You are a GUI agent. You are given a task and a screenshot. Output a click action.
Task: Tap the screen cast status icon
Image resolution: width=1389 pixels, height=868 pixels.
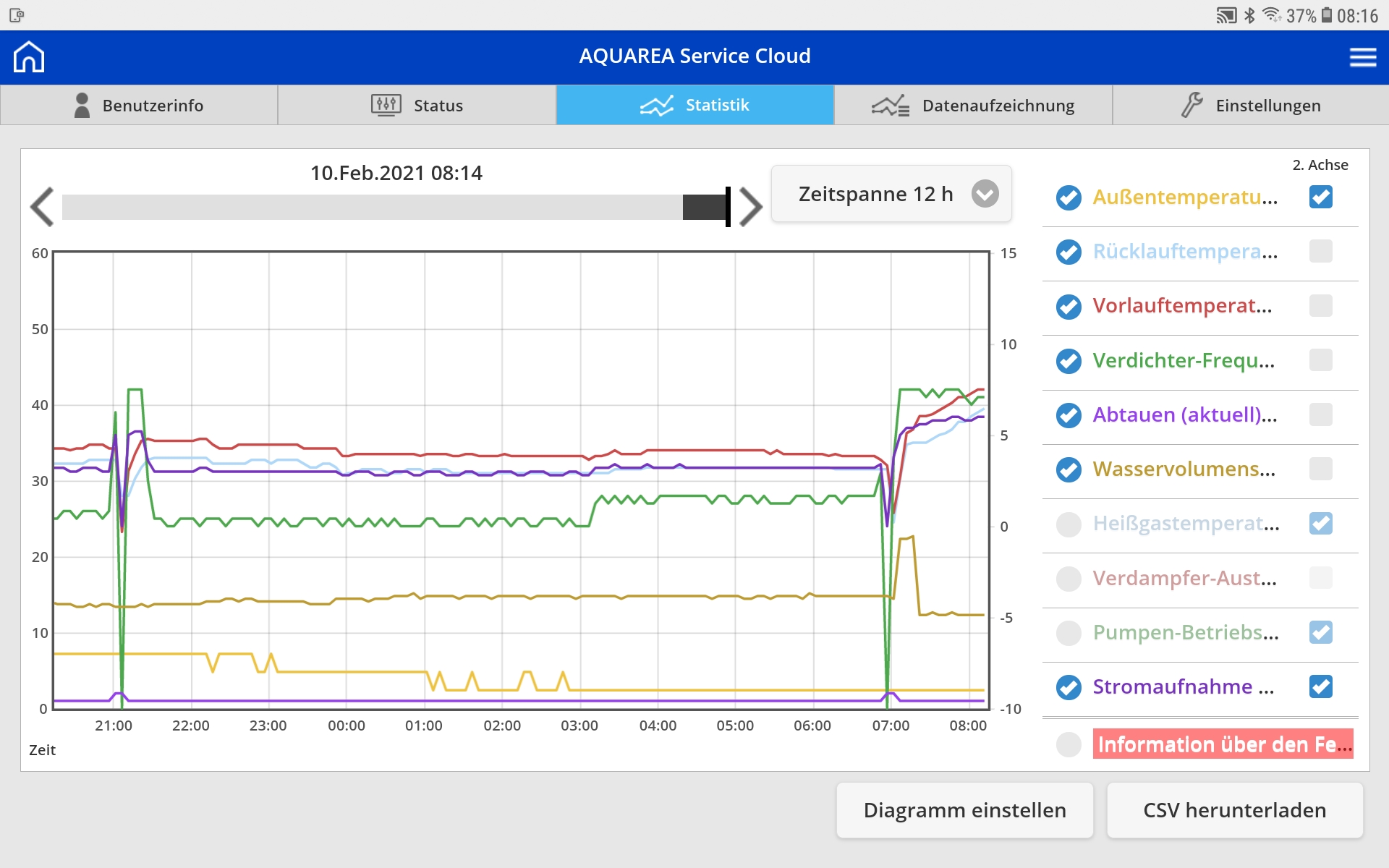[1226, 15]
